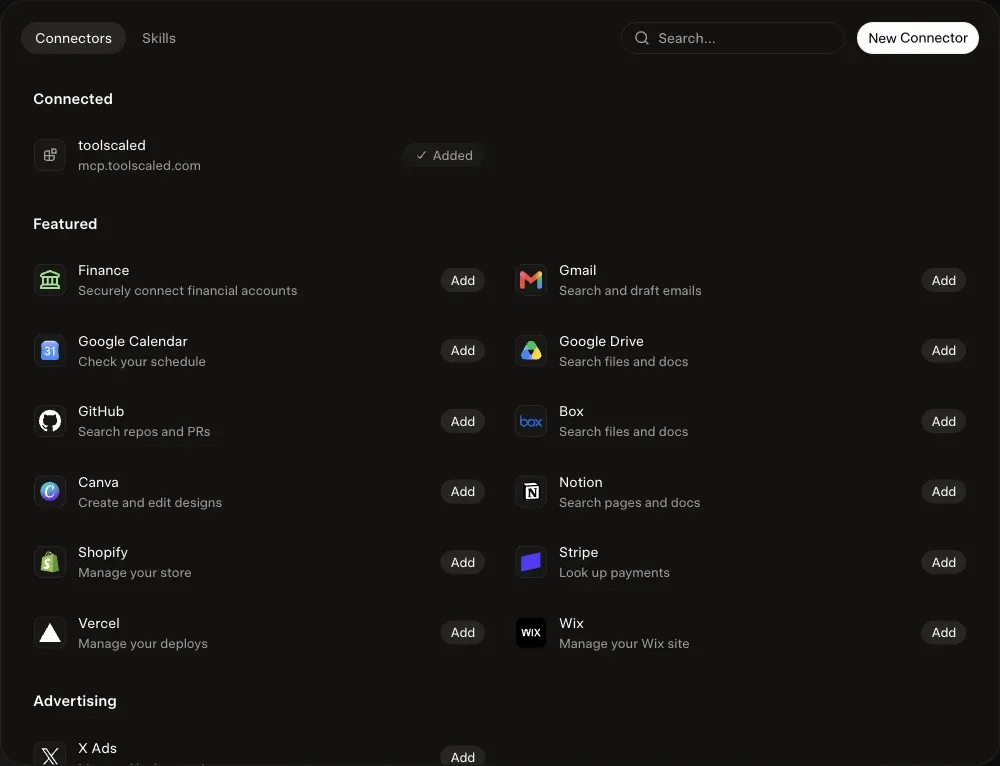Click the toolscaled connector icon
Viewport: 1000px width, 766px height.
pyautogui.click(x=50, y=155)
